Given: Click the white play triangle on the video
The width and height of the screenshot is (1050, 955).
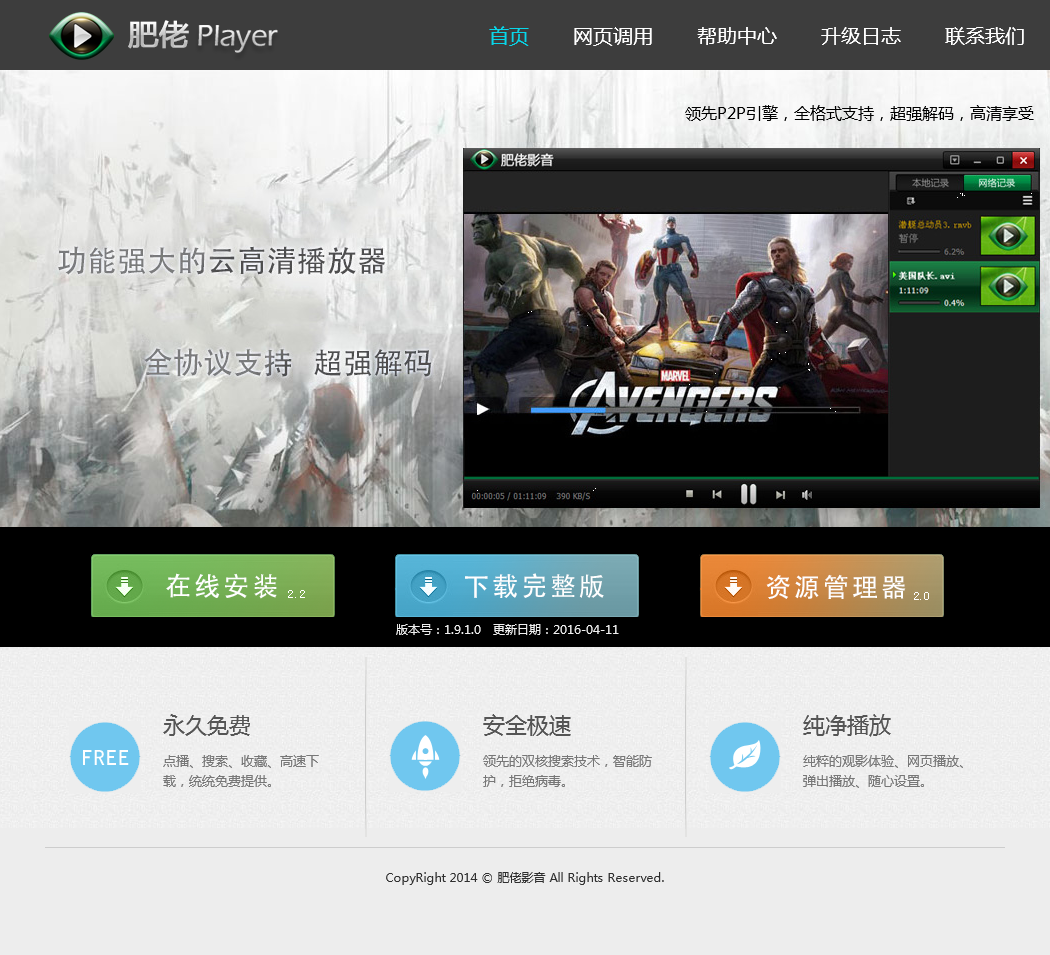Looking at the screenshot, I should 482,409.
